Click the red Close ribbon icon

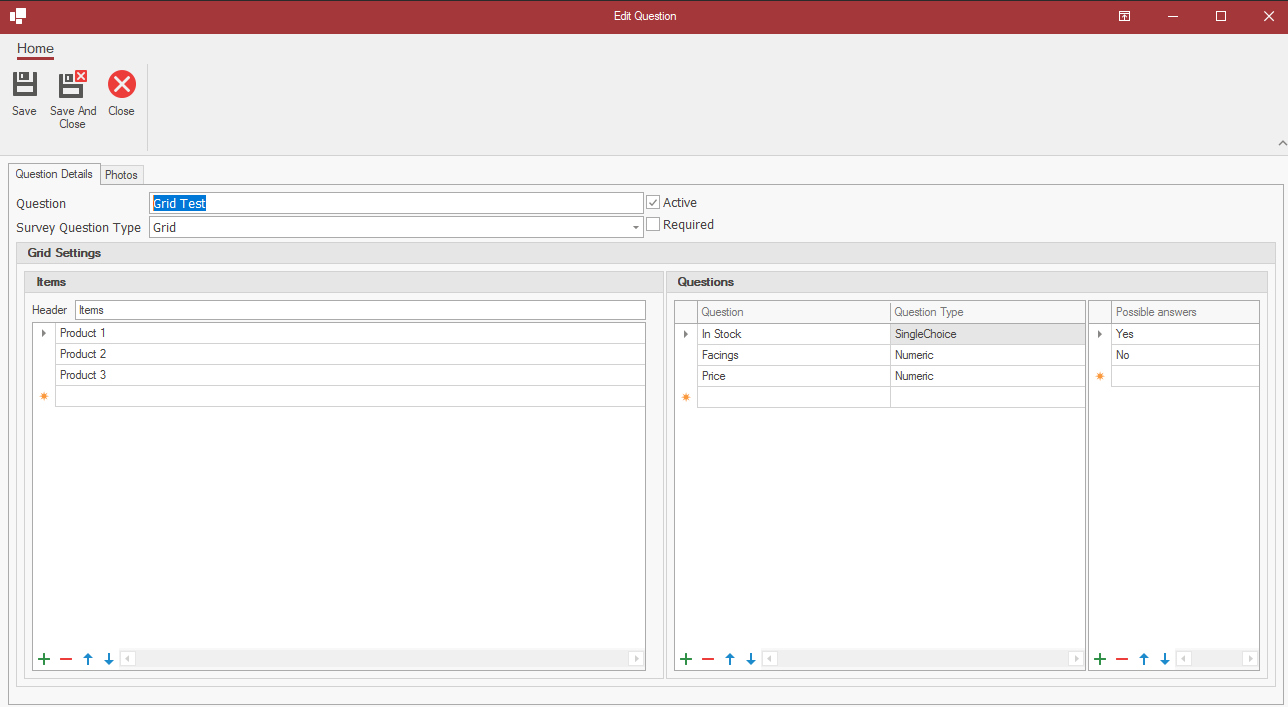[x=121, y=84]
